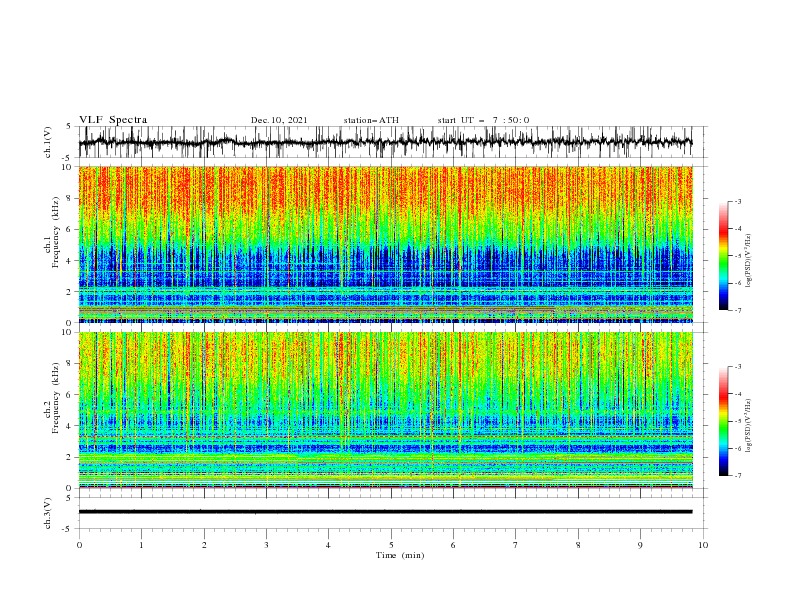Click the "ch.1(V)" axis label
The width and height of the screenshot is (792, 612).
[x=48, y=142]
